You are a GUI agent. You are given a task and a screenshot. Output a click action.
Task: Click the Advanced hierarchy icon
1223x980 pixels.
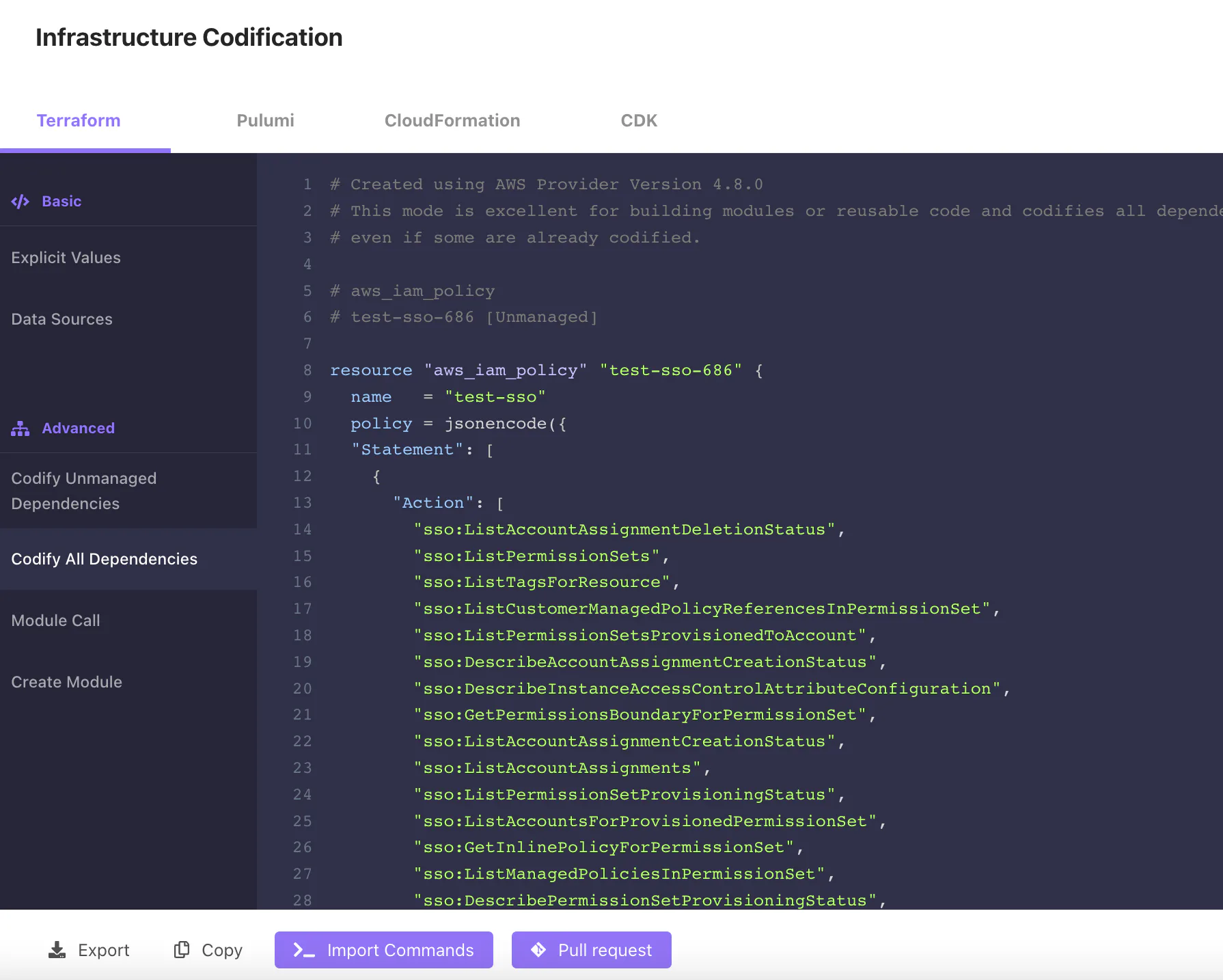point(20,428)
